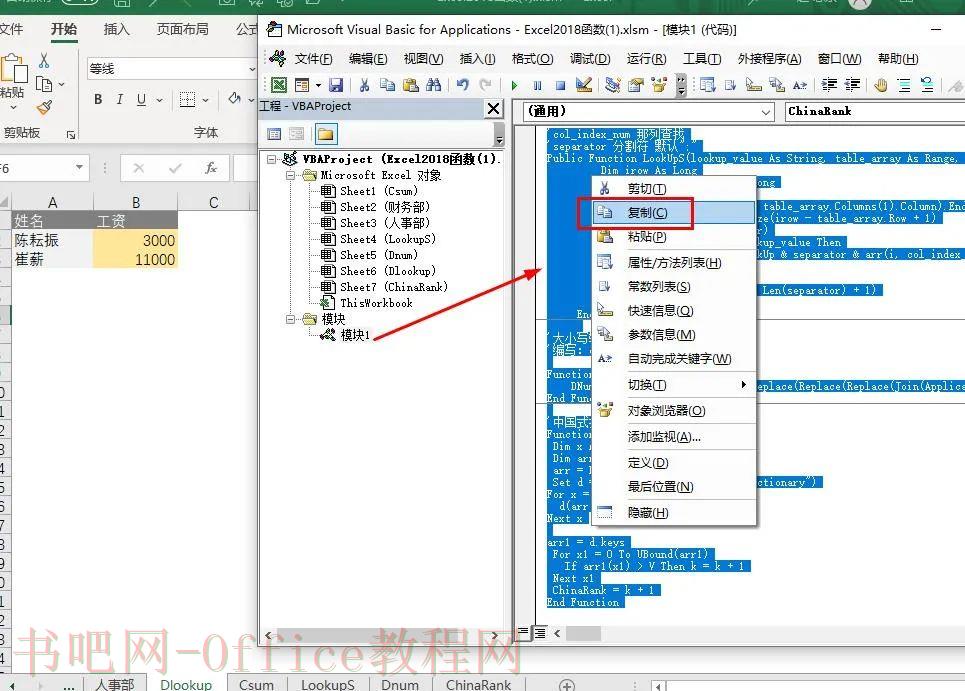The width and height of the screenshot is (965, 691).
Task: Click Excel's Format Painter brush icon
Action: click(x=44, y=107)
